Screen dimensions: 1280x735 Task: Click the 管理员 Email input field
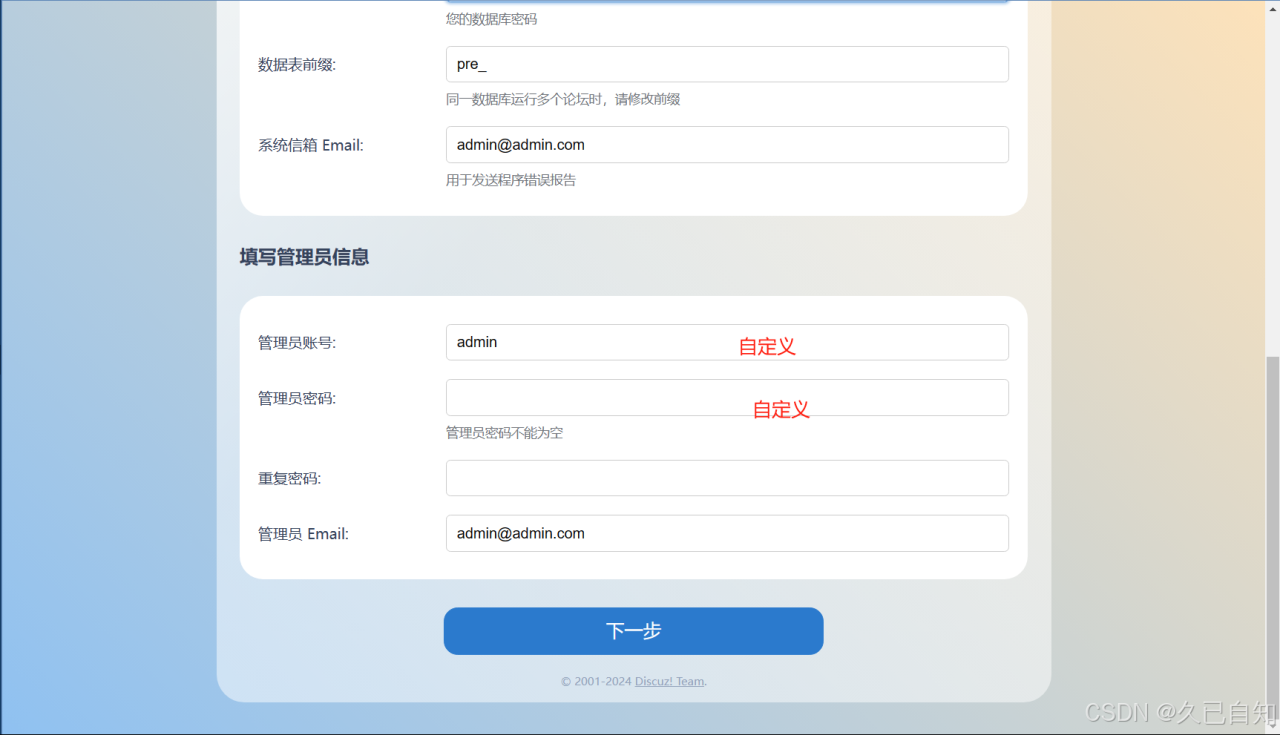click(x=727, y=533)
